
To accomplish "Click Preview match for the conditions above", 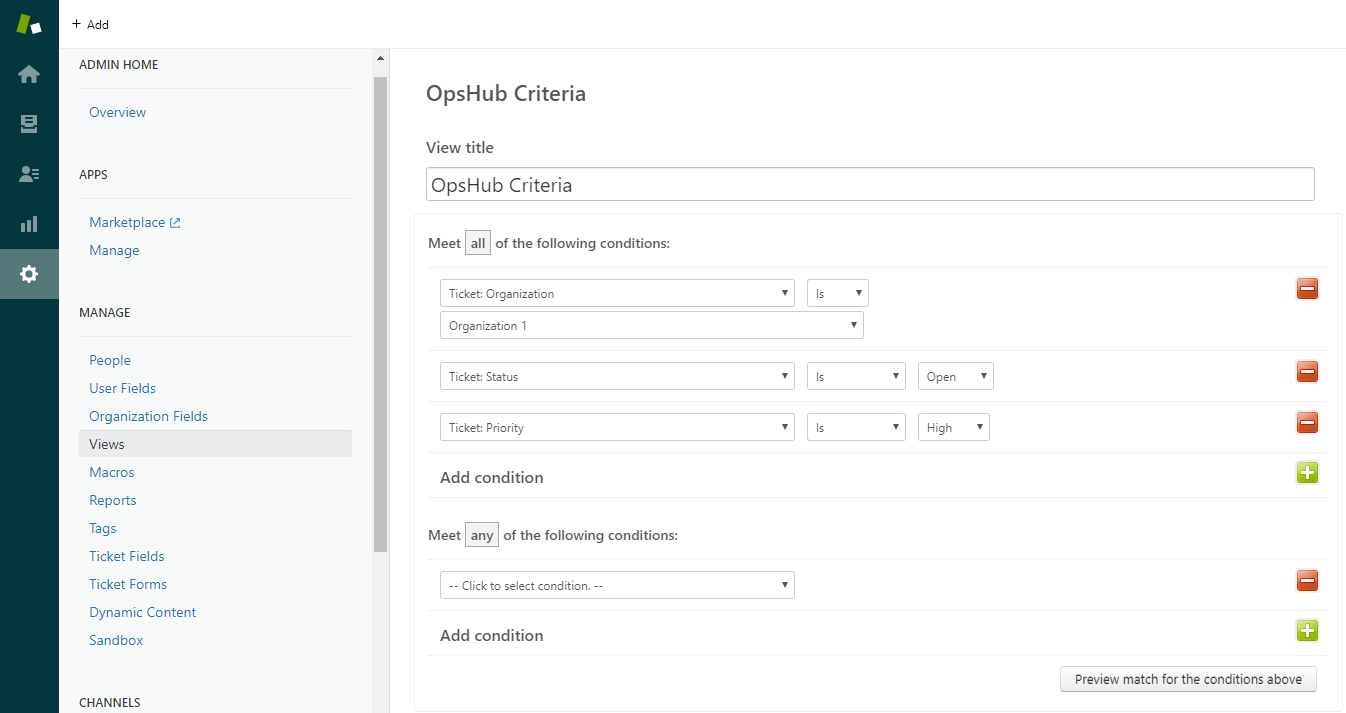I will [1188, 679].
